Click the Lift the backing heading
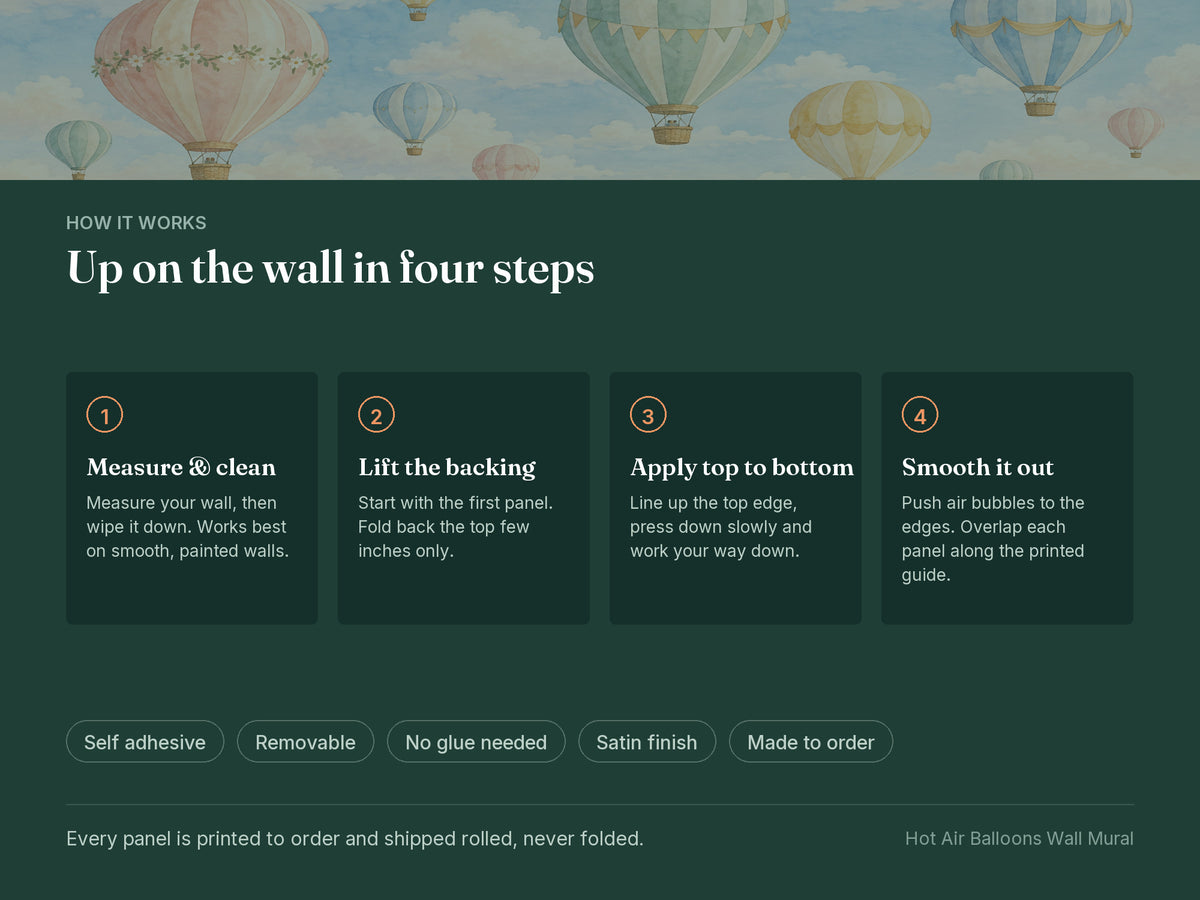Image resolution: width=1200 pixels, height=900 pixels. pos(447,467)
